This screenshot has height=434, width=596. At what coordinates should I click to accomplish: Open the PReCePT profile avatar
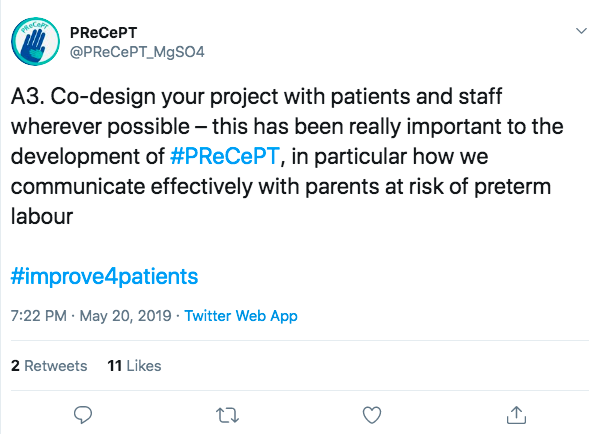(x=35, y=41)
